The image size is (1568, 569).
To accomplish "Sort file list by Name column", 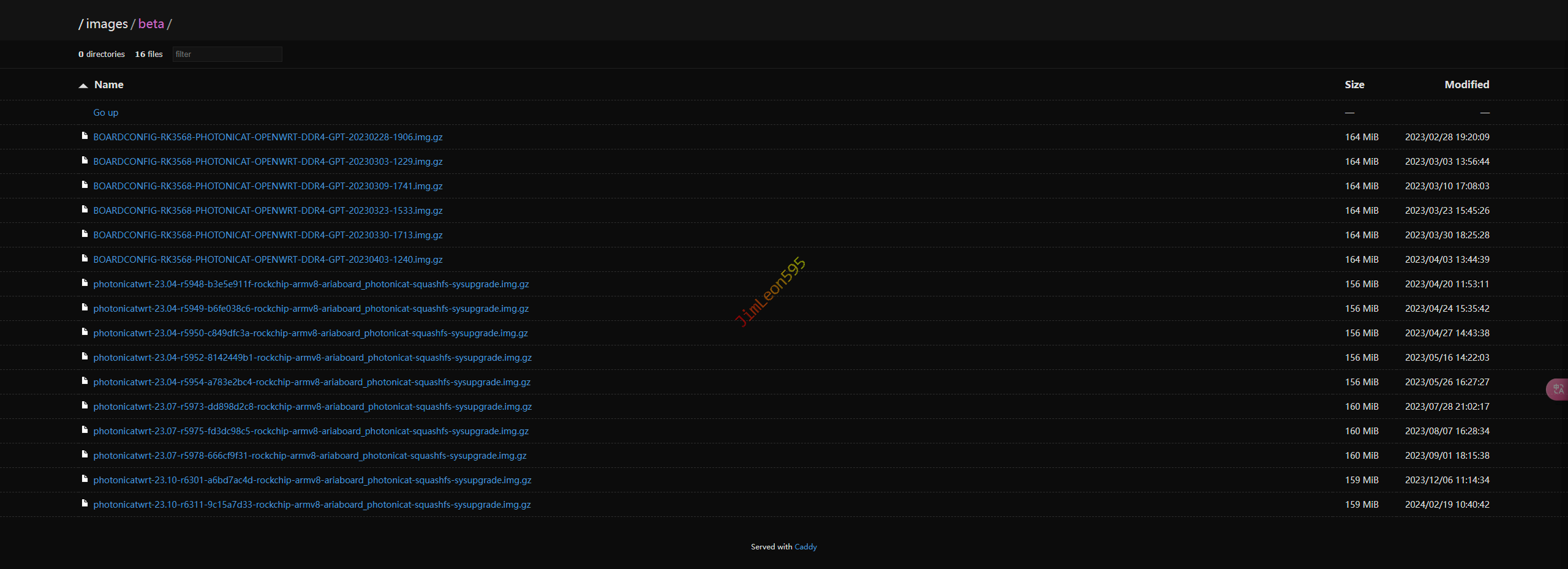I will [x=108, y=85].
